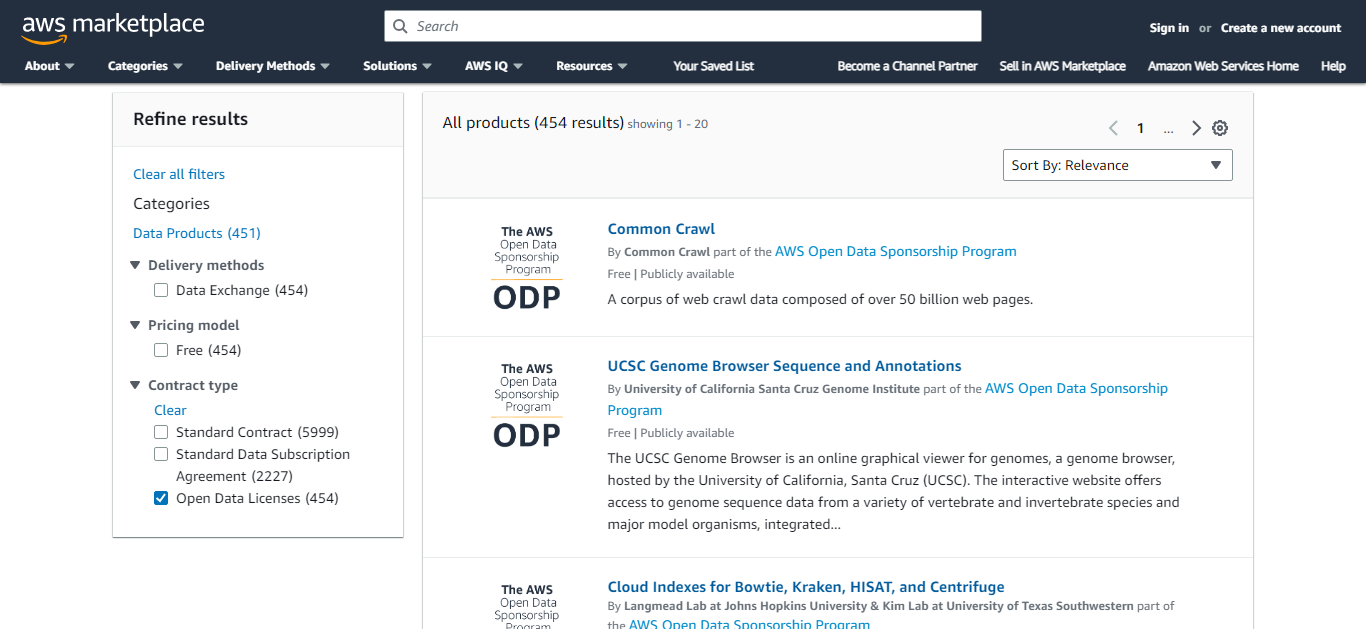Go to next results page arrow
The width and height of the screenshot is (1366, 629).
1196,128
